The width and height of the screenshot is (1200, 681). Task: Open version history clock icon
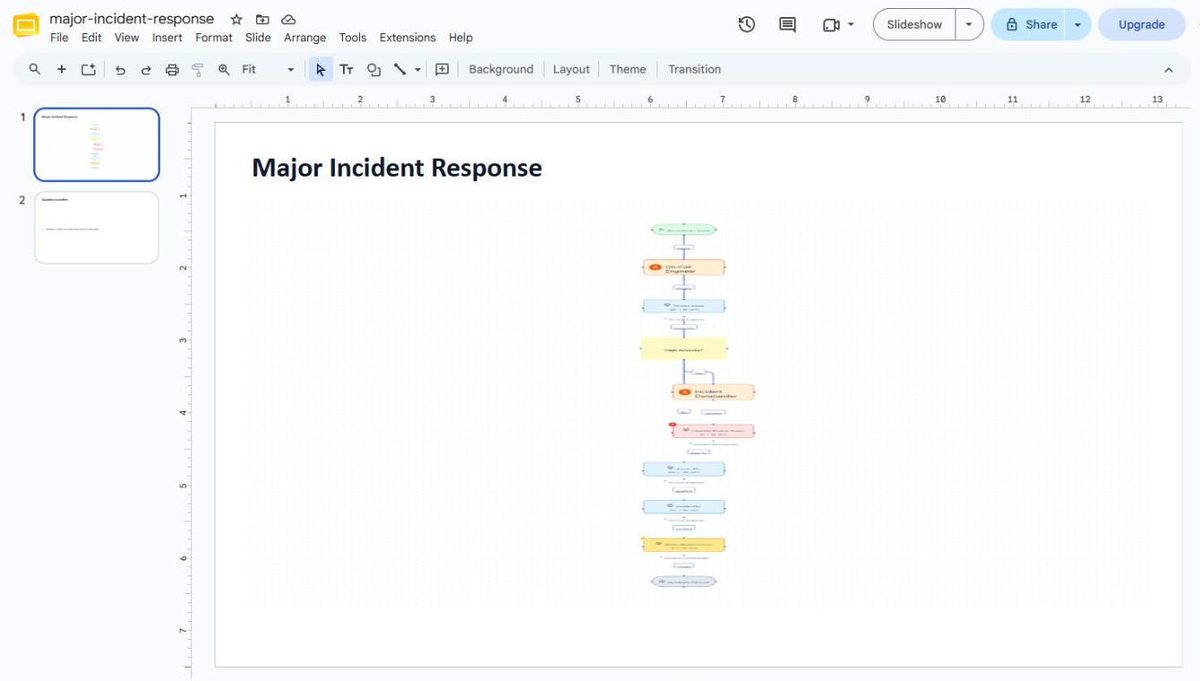tap(747, 25)
